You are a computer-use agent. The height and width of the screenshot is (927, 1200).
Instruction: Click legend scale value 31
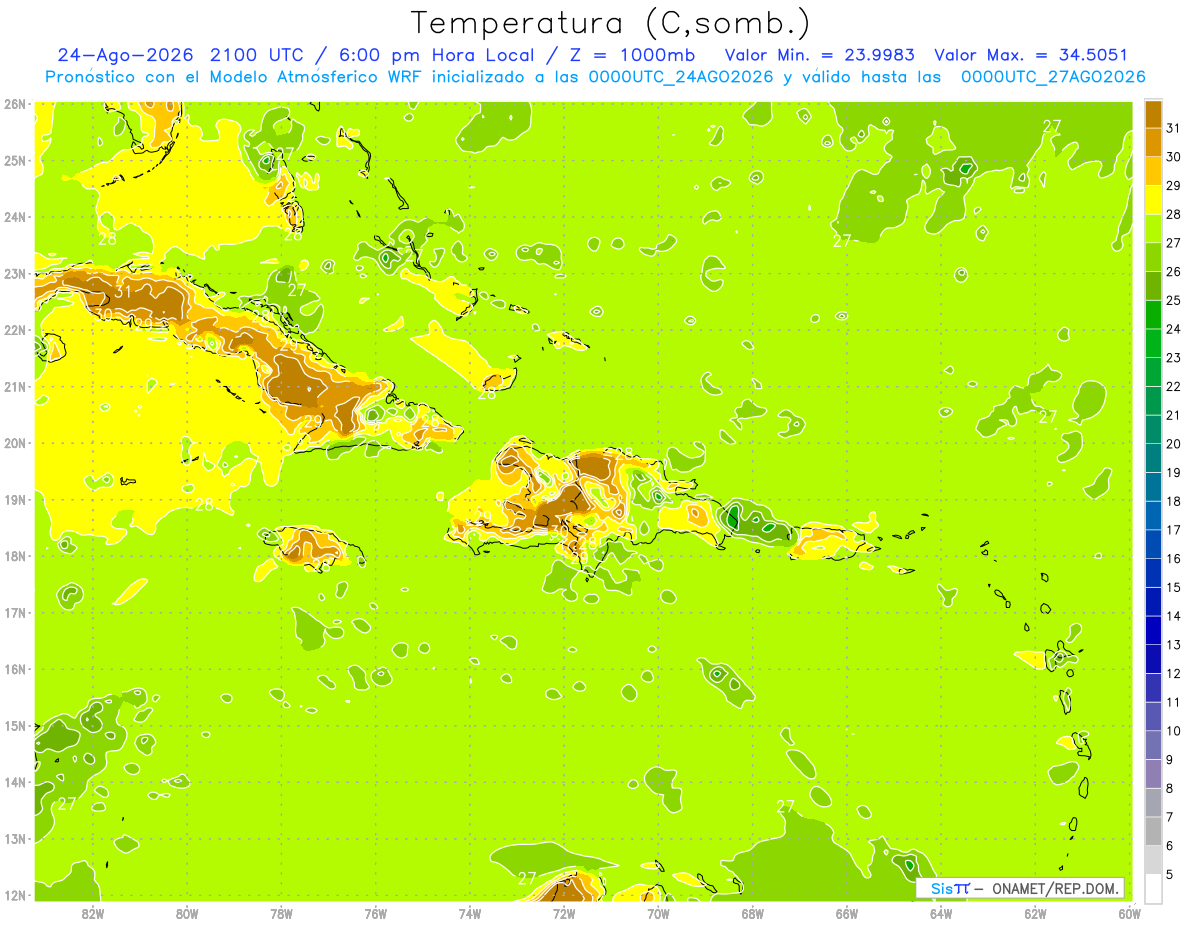point(1173,128)
